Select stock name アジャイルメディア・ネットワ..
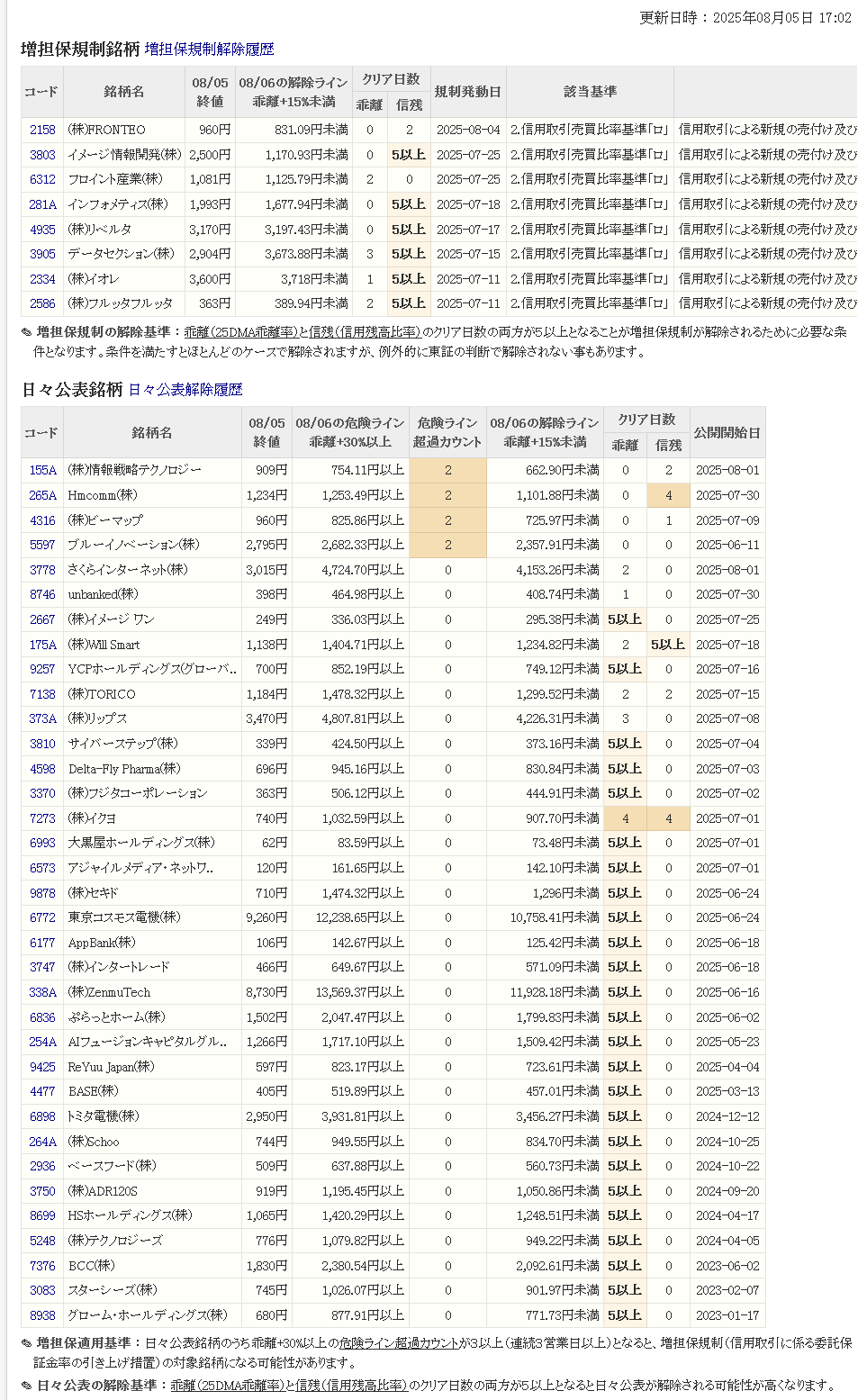This screenshot has width=867, height=1400. point(140,868)
